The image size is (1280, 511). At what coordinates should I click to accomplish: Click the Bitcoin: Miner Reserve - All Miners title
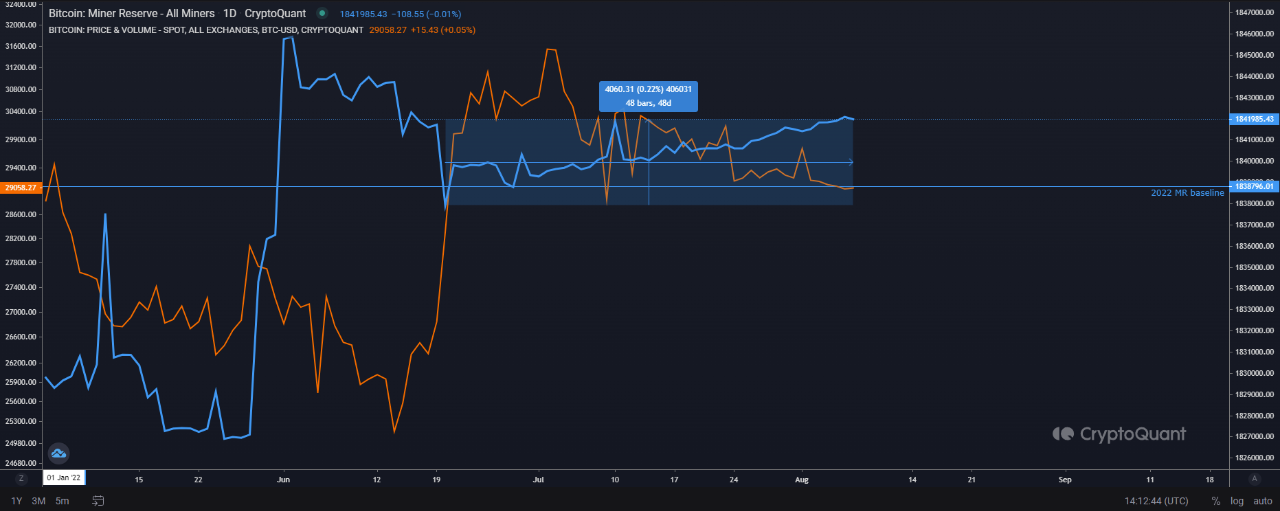coord(130,14)
